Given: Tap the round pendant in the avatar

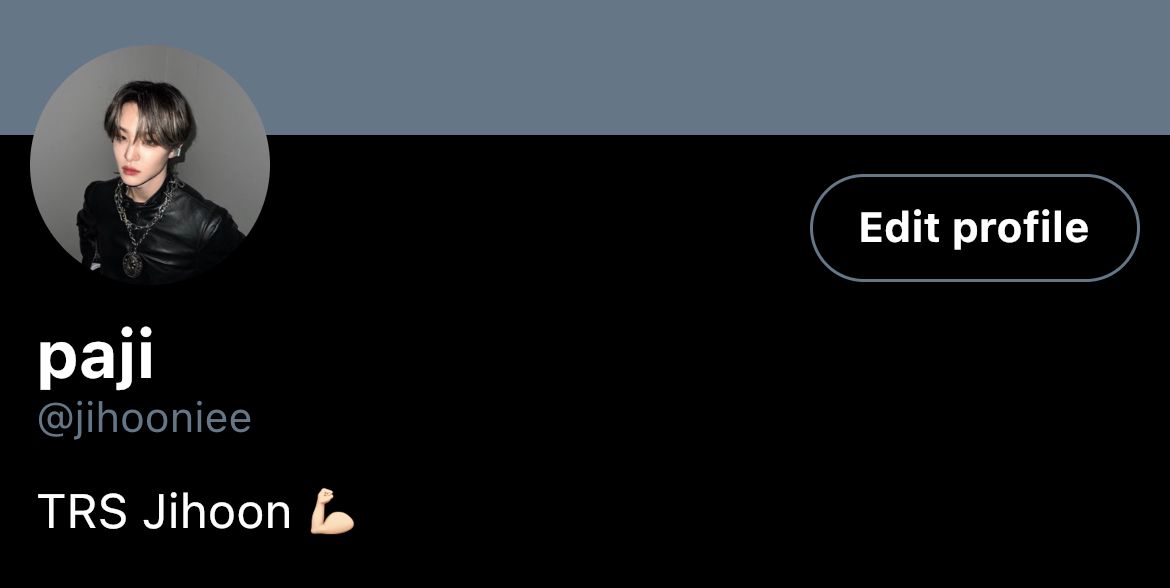Looking at the screenshot, I should pos(132,263).
